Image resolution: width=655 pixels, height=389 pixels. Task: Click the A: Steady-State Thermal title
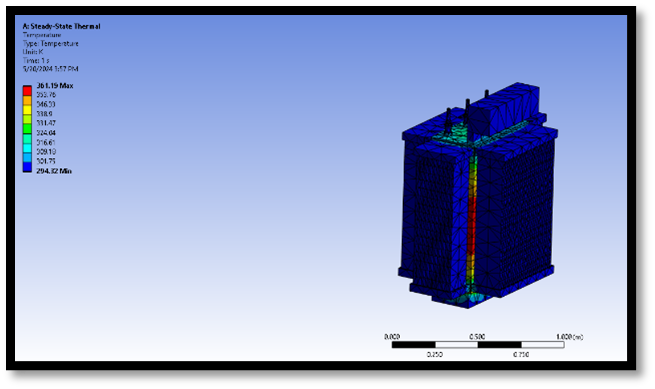[x=61, y=26]
